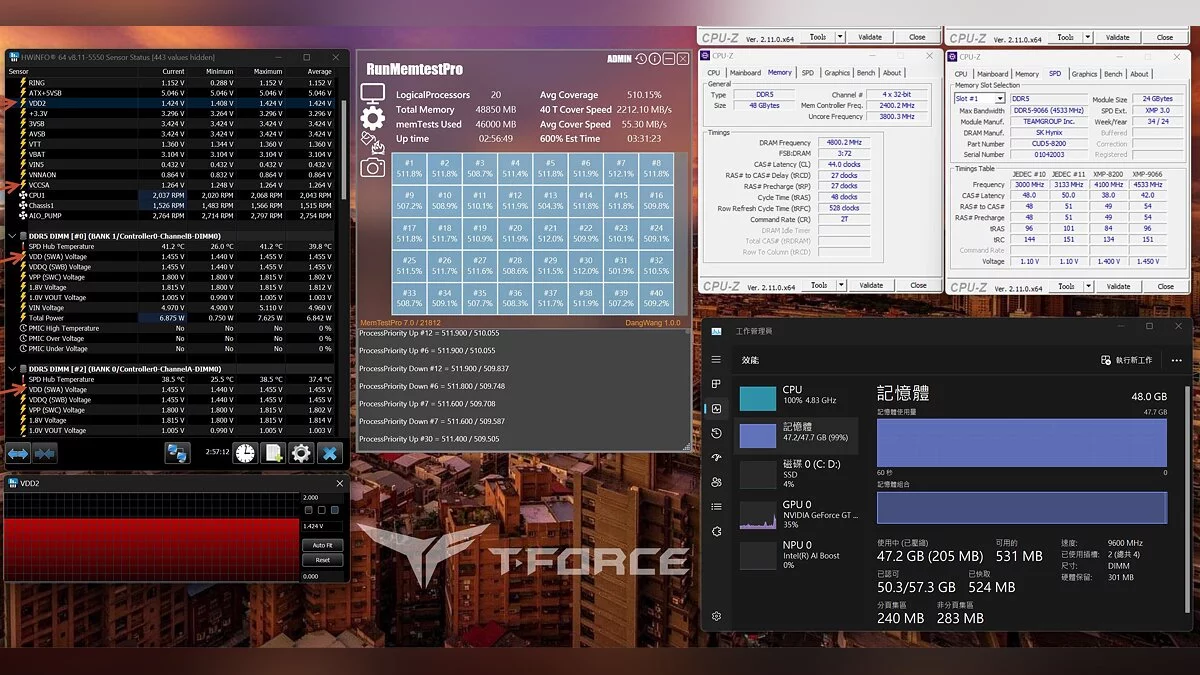Click the VDD2 graph maximum value field 2.000
Viewport: 1200px width, 675px height.
322,497
